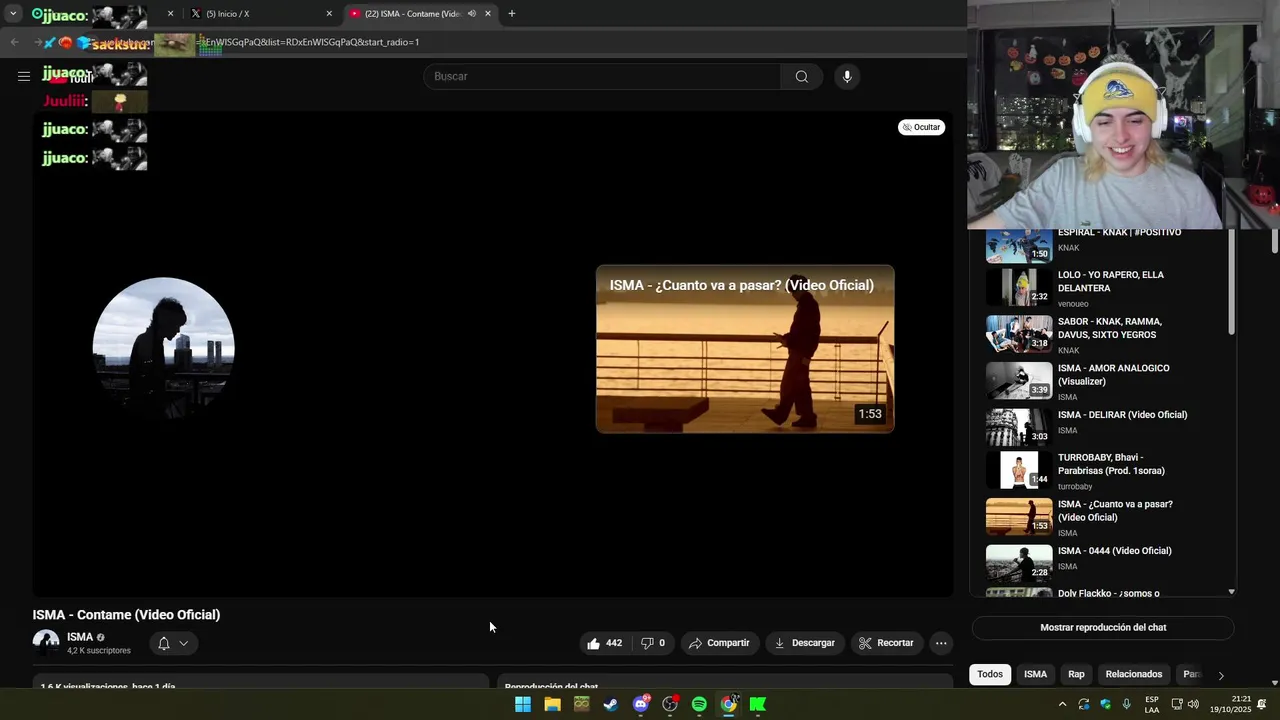The height and width of the screenshot is (720, 1280).
Task: Open playlist ¿Cuanto va a pasar? thumbnail
Action: click(1019, 517)
